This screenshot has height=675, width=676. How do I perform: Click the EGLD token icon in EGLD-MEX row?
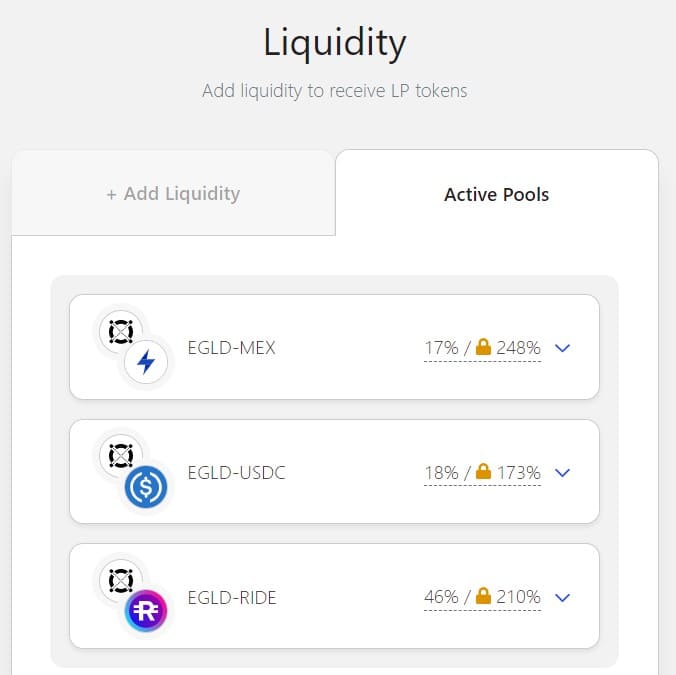121,331
